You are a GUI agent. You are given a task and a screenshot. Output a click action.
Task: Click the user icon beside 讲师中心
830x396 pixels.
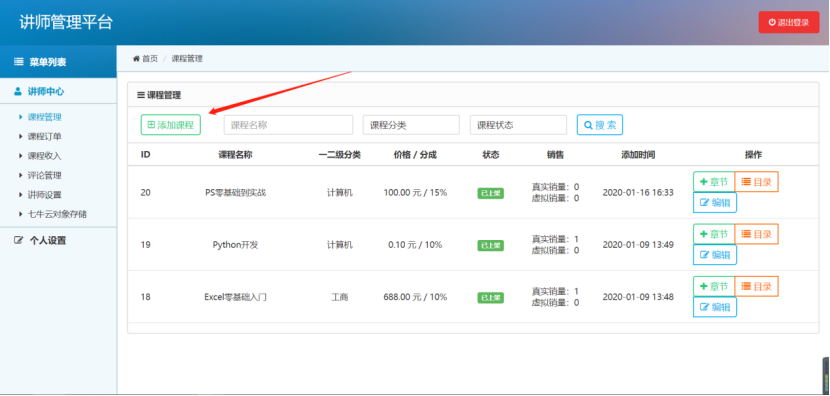(18, 92)
